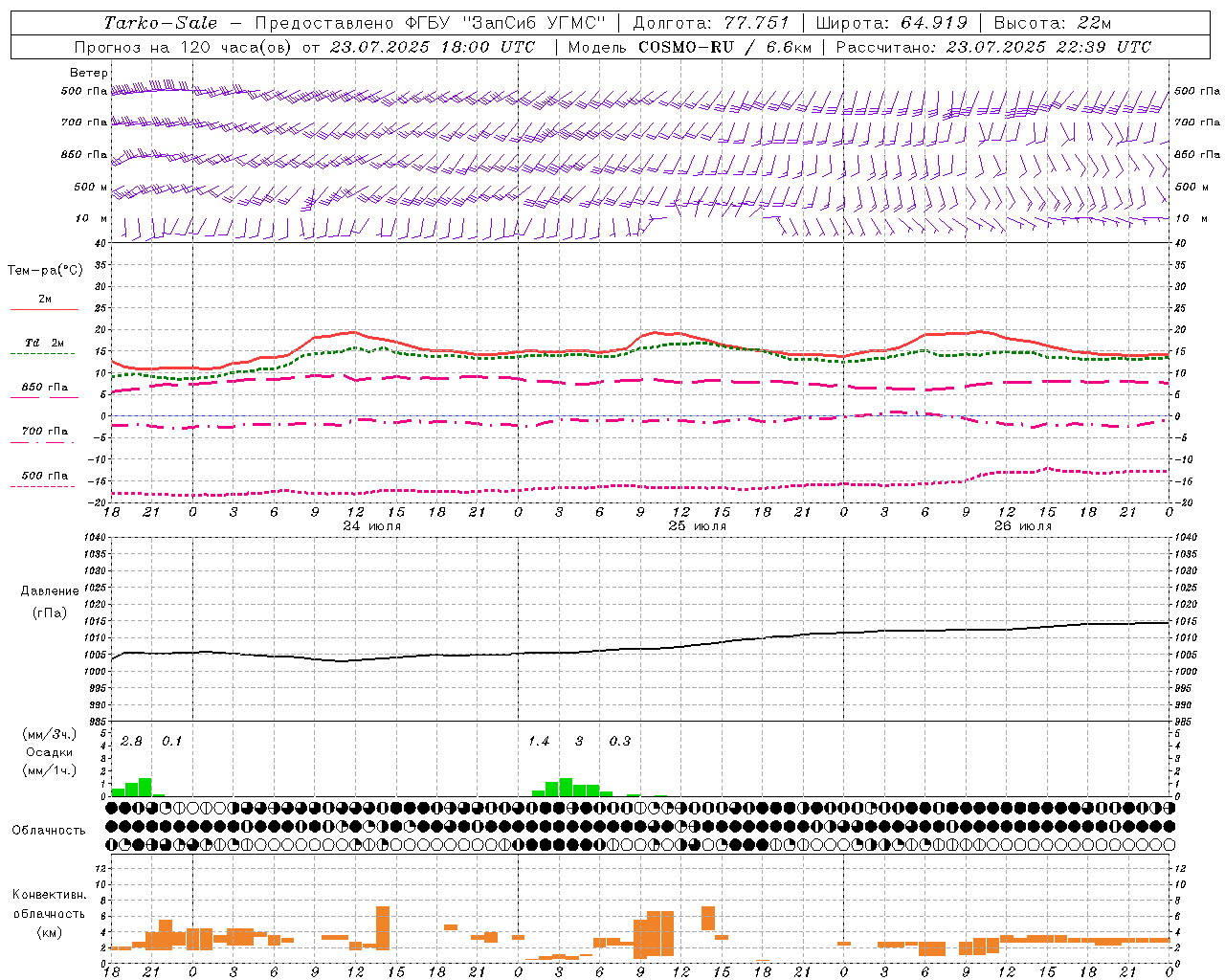Image resolution: width=1225 pixels, height=980 pixels.
Task: Click the '26 июля' date label
Action: pyautogui.click(x=1022, y=526)
